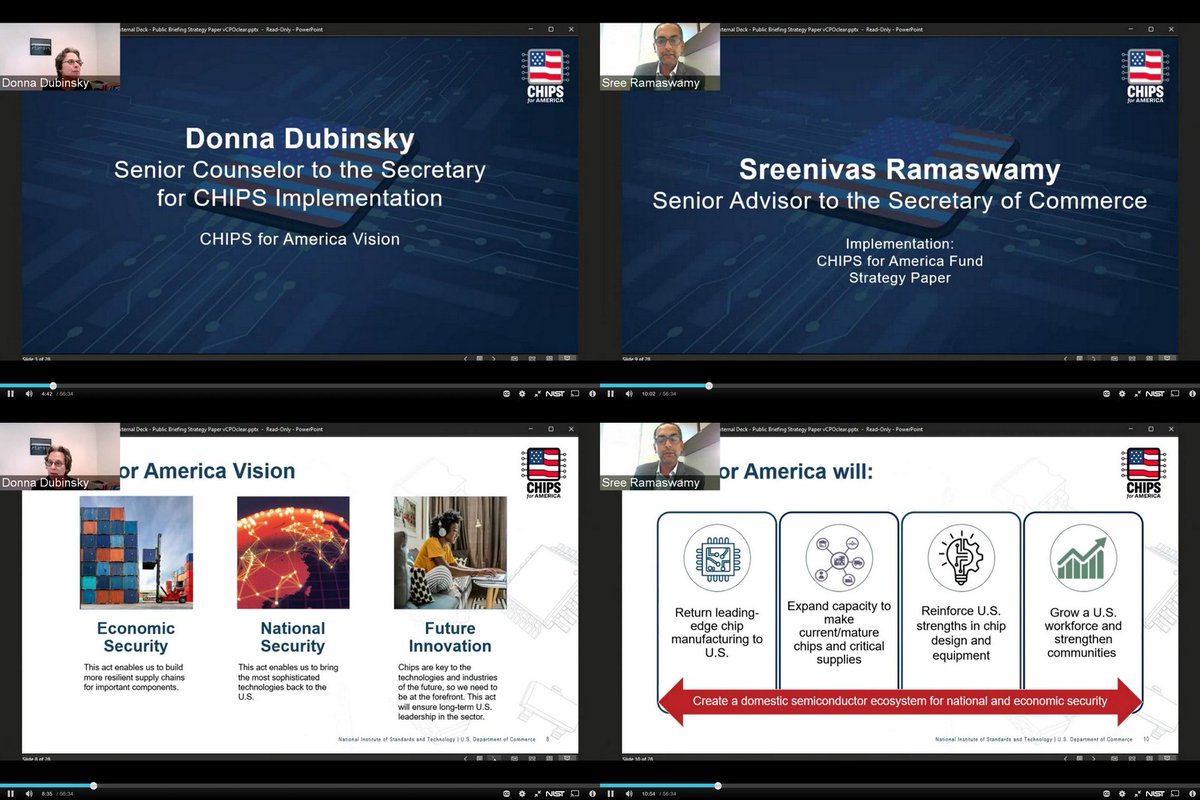Mute the volume in the 8:35 player
This screenshot has height=800, width=1200.
pos(29,794)
